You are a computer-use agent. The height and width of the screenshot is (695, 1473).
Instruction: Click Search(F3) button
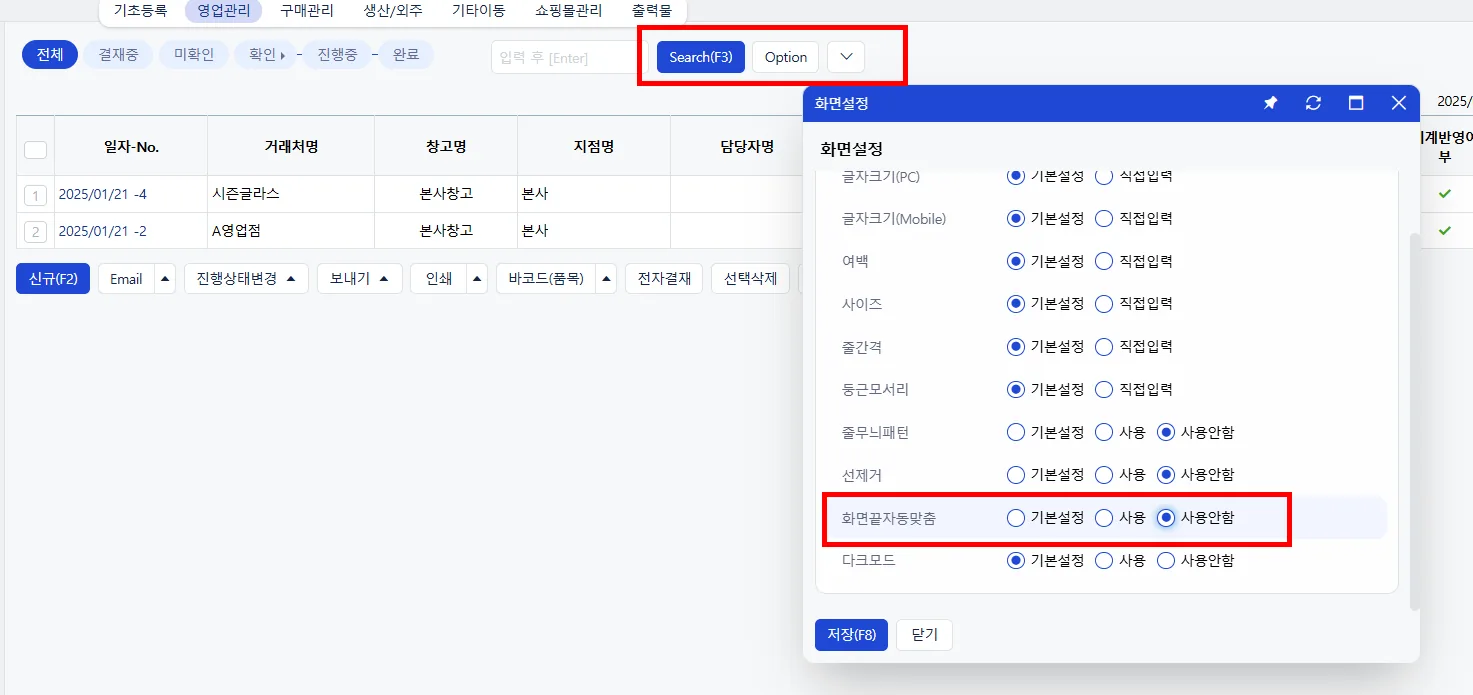click(x=701, y=57)
